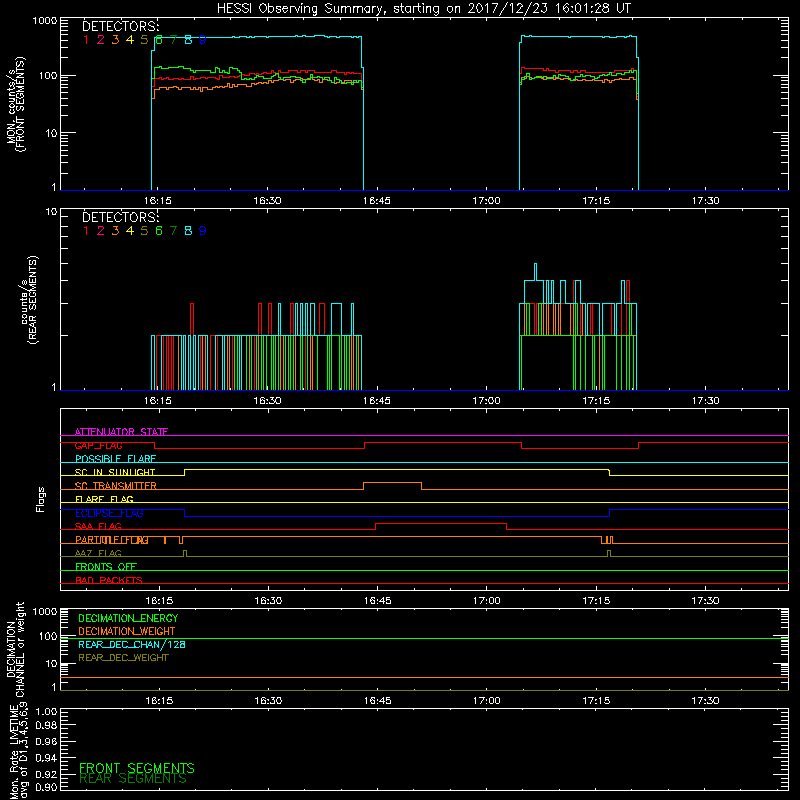Click the DECIMATION_ENERGY legend entry
800x800 pixels.
128,618
